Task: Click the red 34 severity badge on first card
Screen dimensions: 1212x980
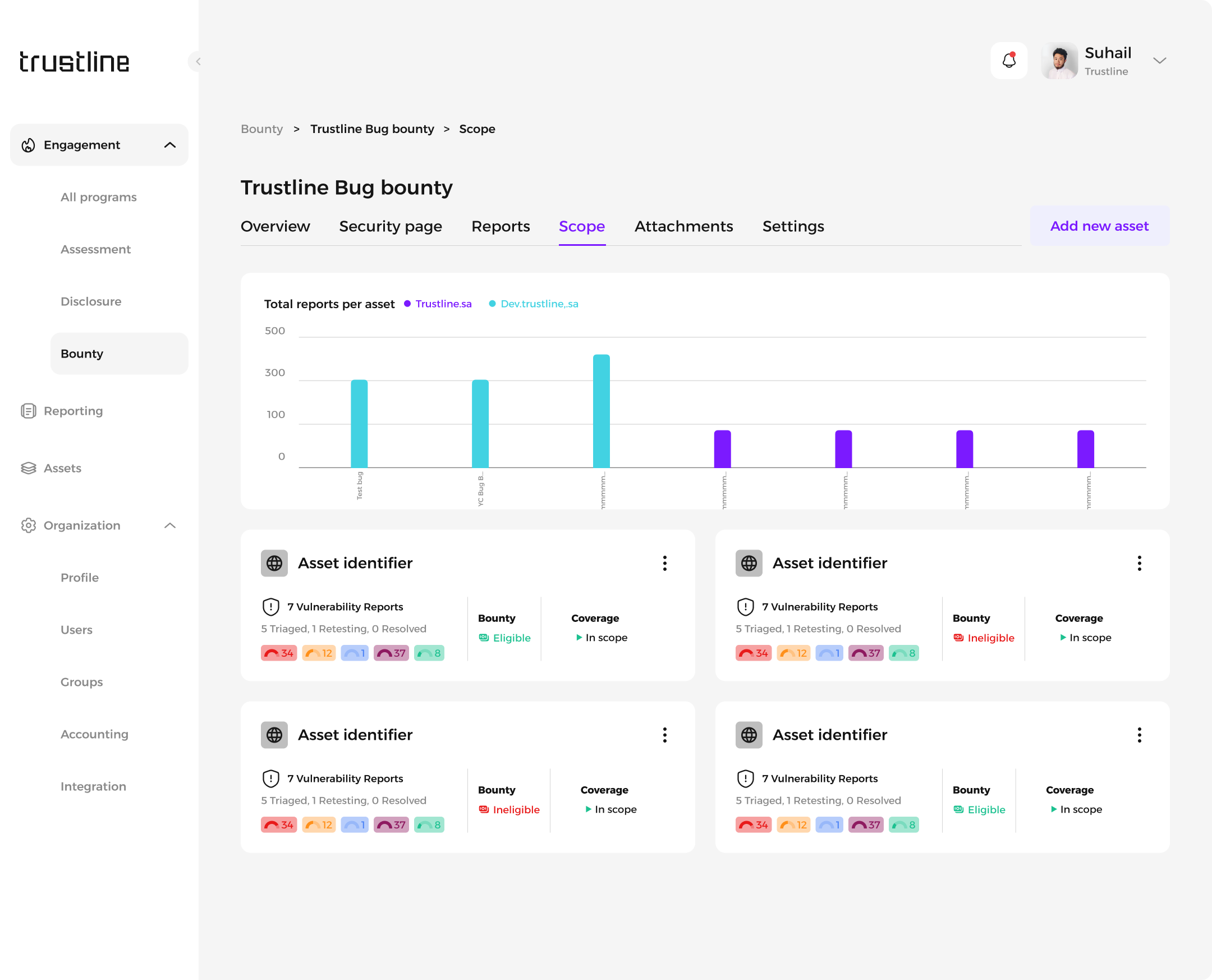Action: pos(279,653)
